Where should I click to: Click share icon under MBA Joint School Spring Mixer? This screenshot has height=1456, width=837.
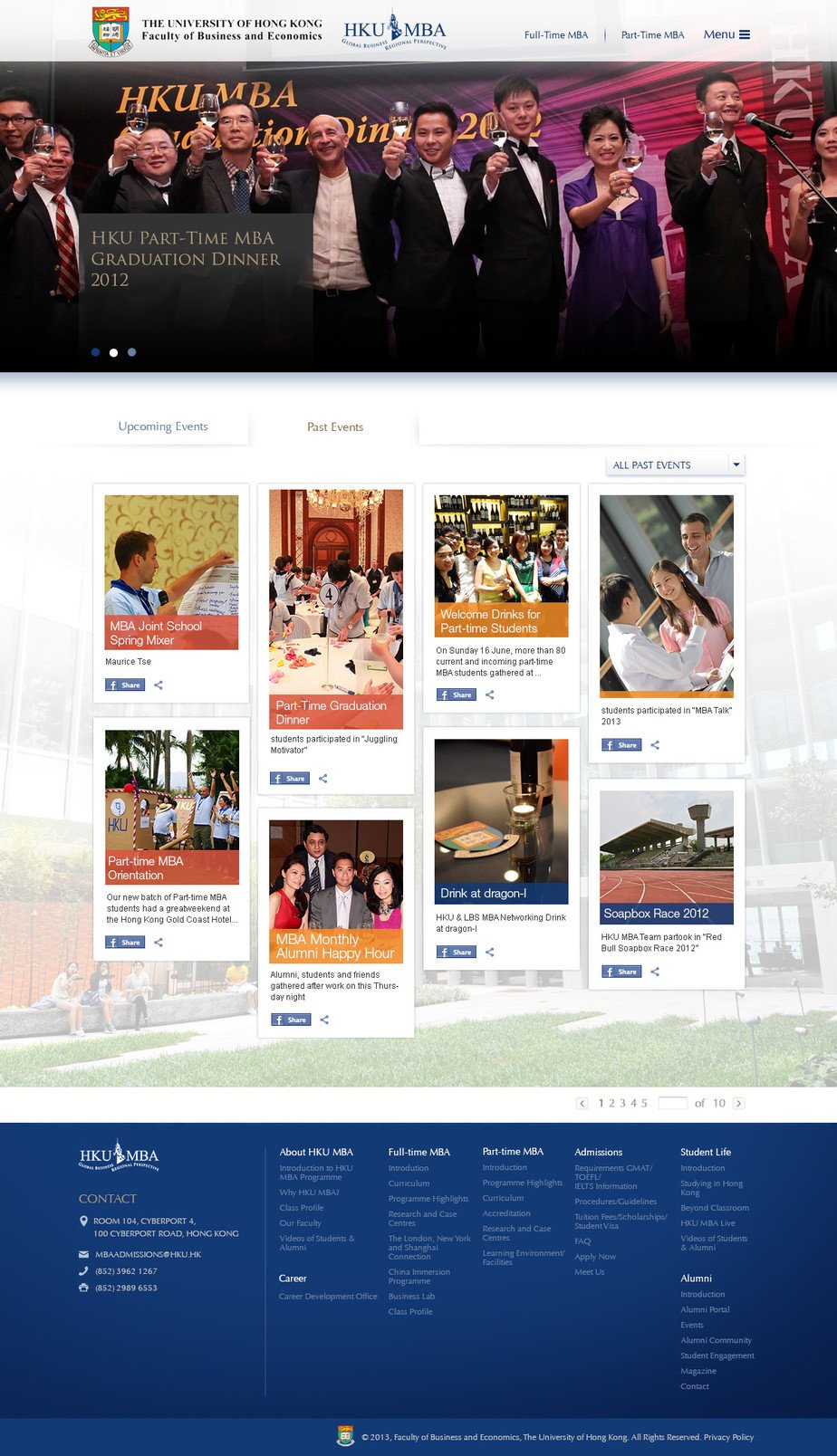(159, 685)
